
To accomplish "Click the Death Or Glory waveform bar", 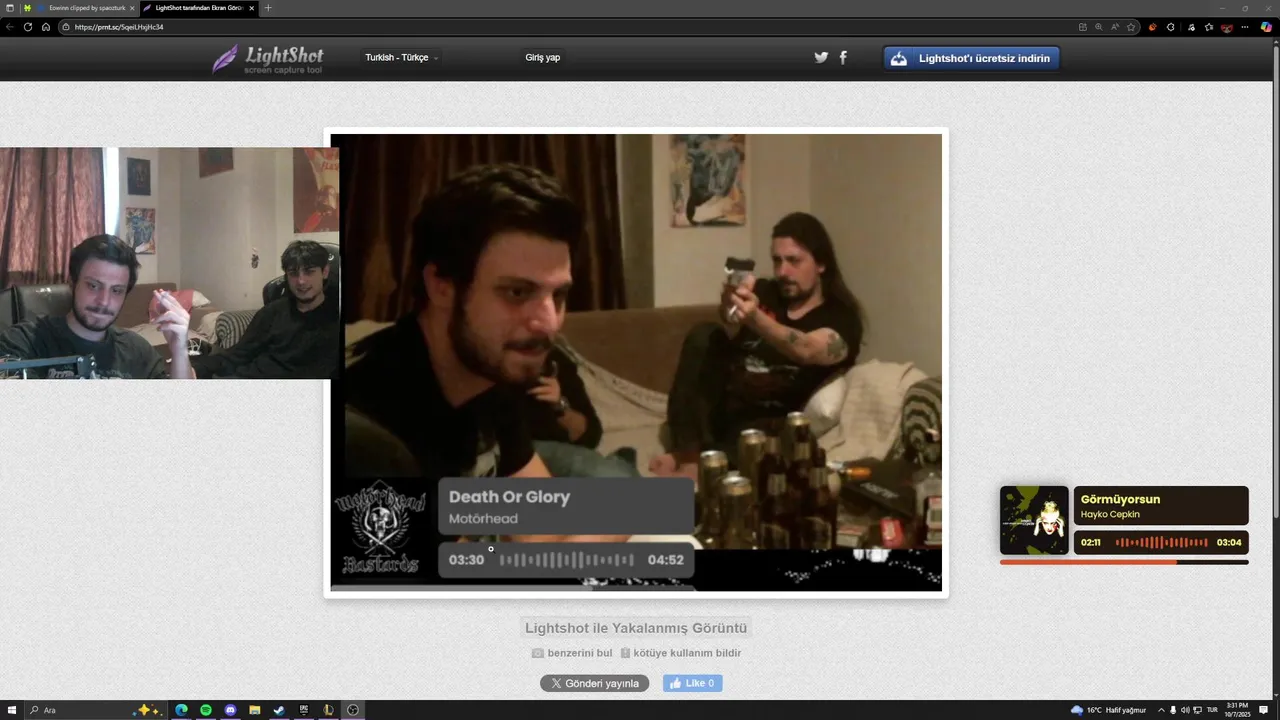I will click(x=566, y=560).
